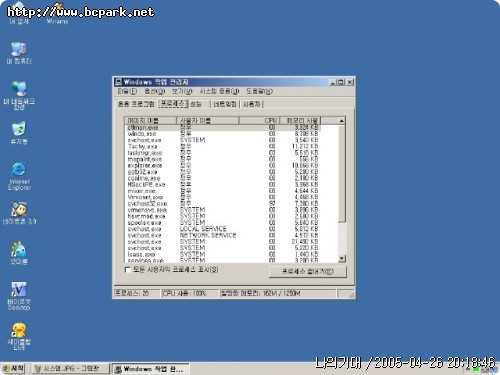Open the V-icon Desktop shortcut
Image resolution: width=500 pixels, height=375 pixels.
[x=19, y=296]
